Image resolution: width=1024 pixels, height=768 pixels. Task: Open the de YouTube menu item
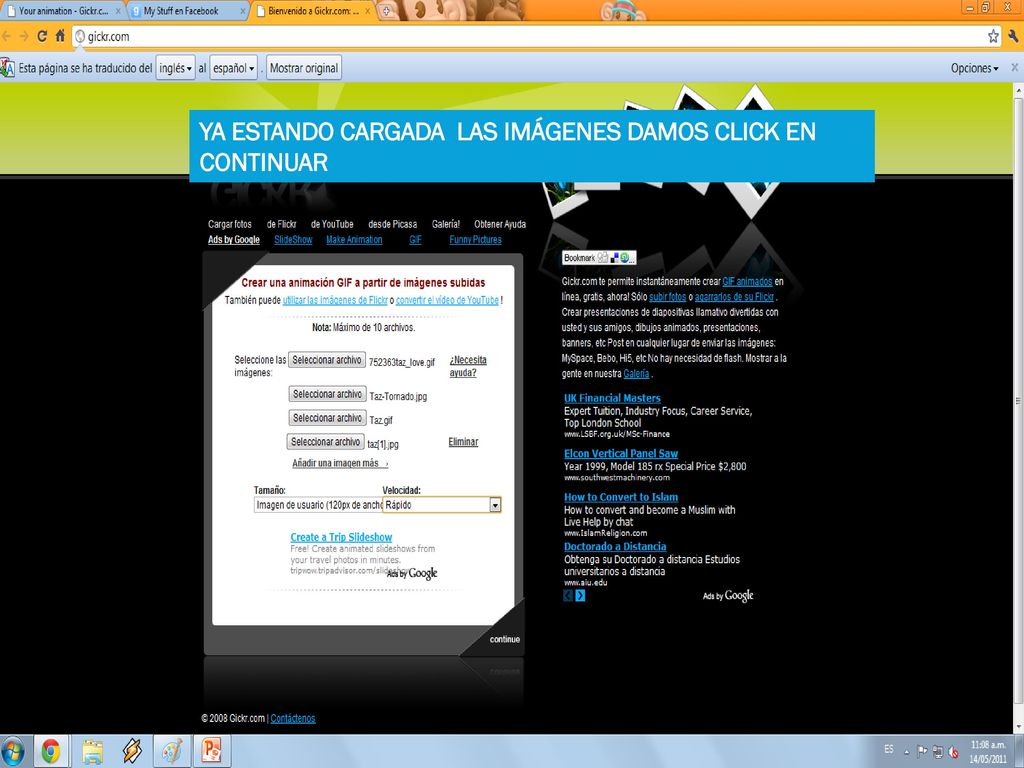332,224
